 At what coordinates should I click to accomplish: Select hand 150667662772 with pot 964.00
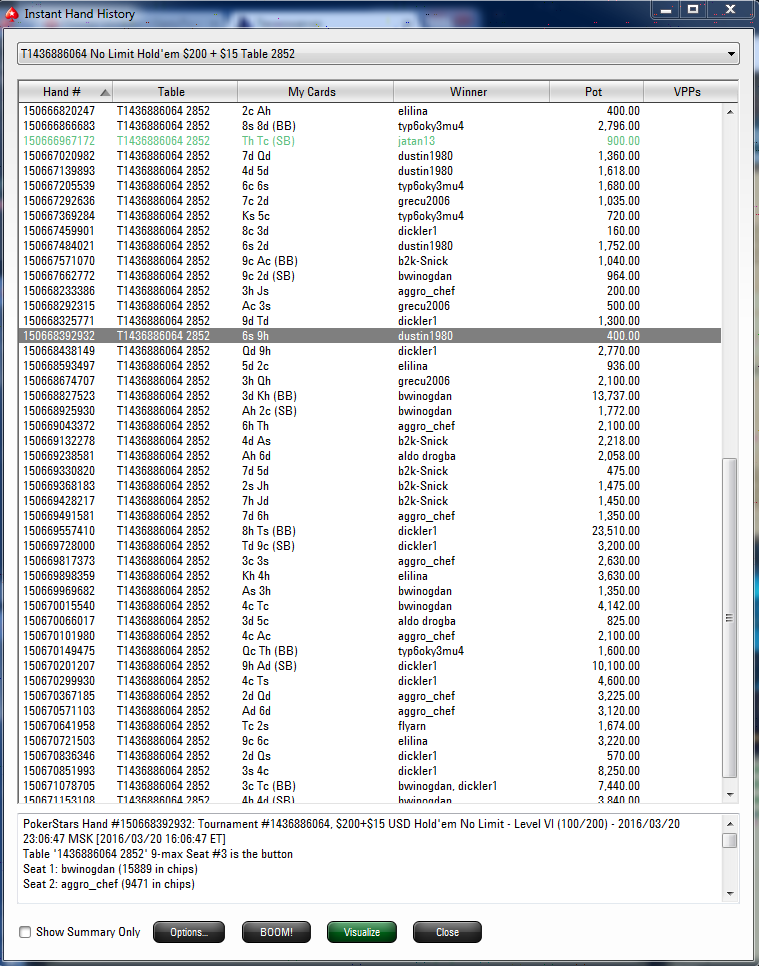coord(370,276)
